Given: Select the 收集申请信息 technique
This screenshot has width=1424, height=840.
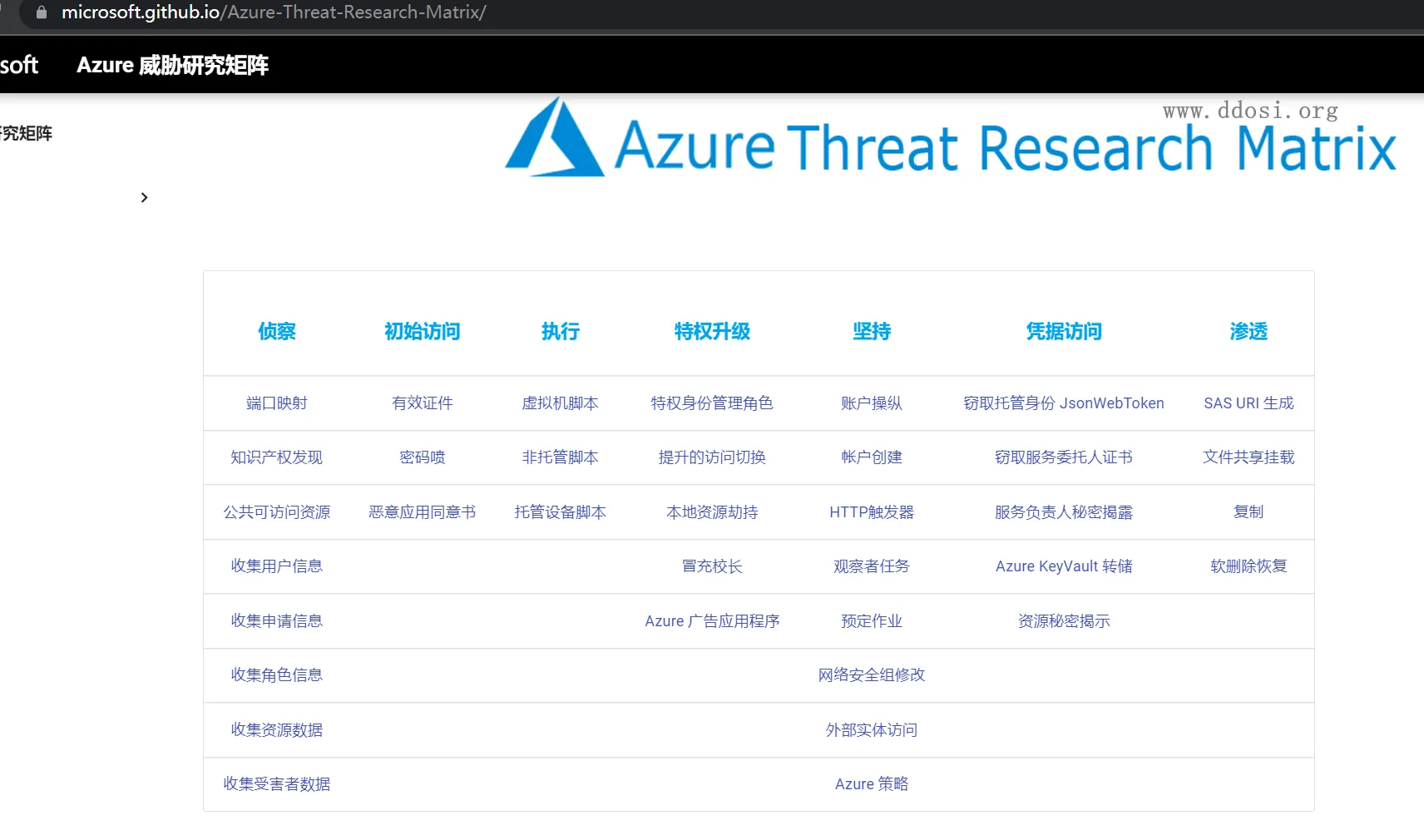Looking at the screenshot, I should click(x=277, y=621).
